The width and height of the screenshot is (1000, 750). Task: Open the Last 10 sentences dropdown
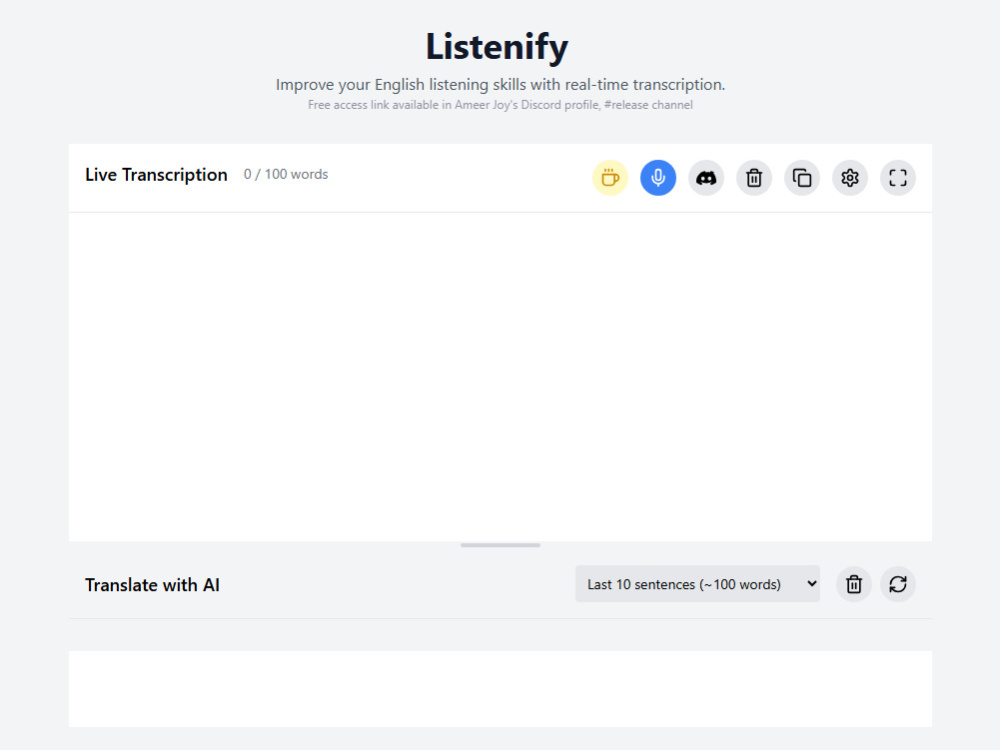[698, 584]
